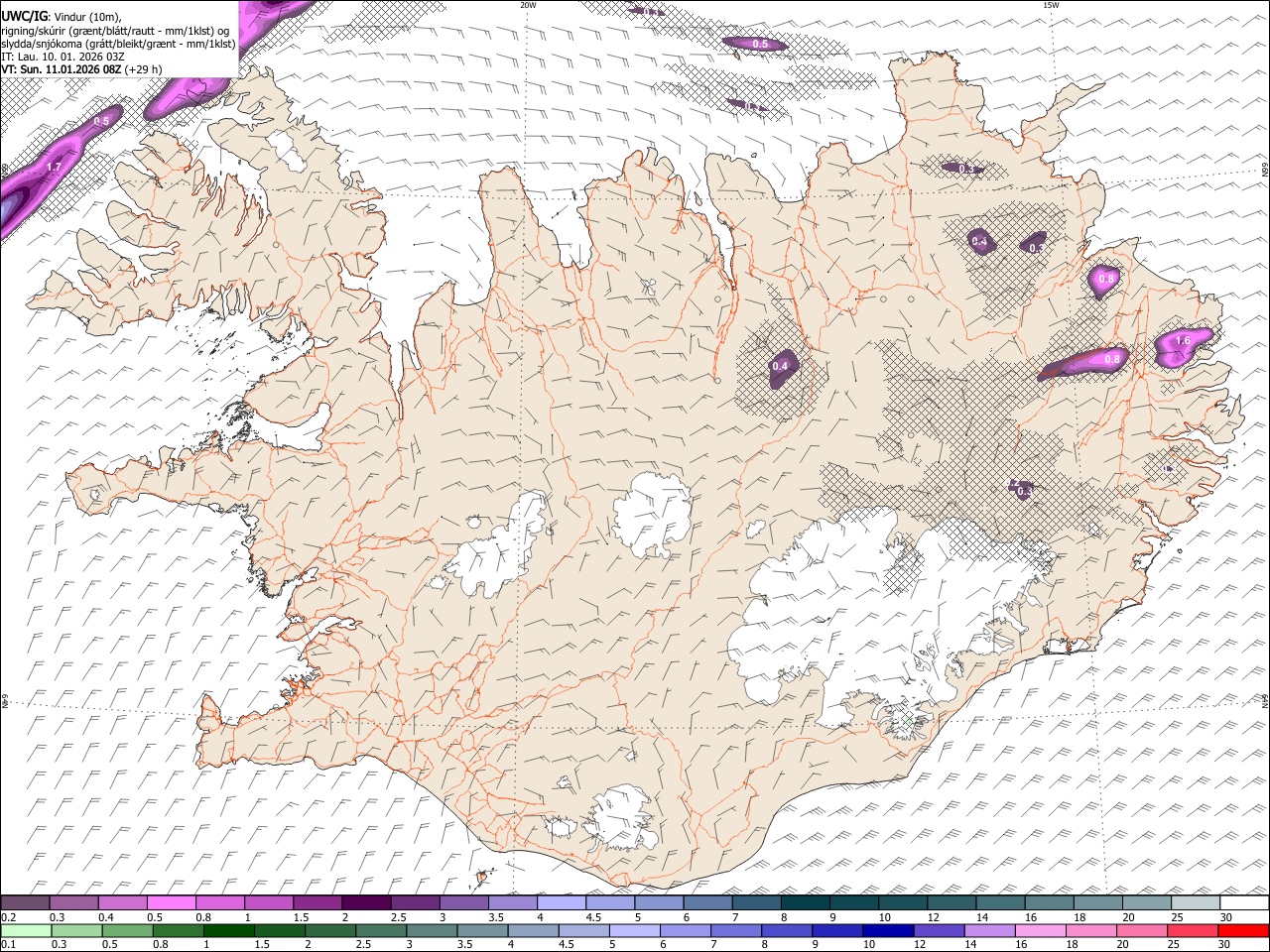Image resolution: width=1270 pixels, height=952 pixels.
Task: Pick the dark navy blue rain legend swatch
Action: pyautogui.click(x=886, y=930)
